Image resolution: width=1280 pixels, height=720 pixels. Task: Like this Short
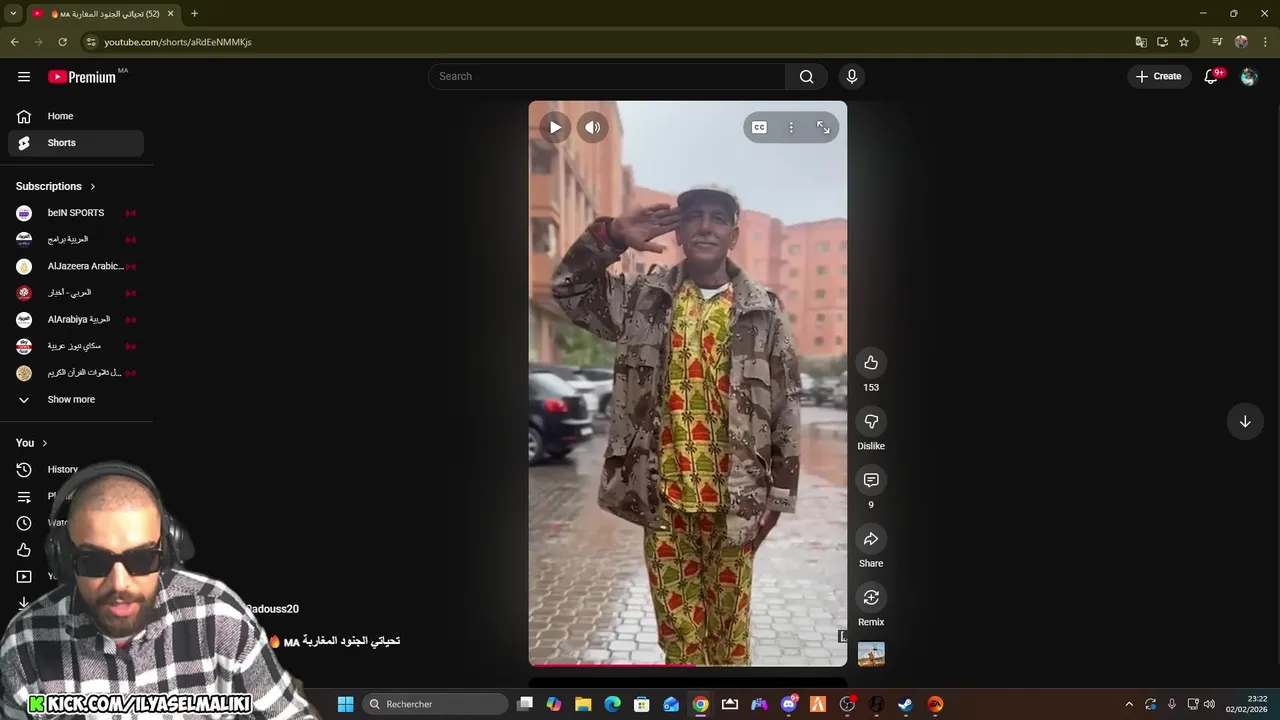pos(871,363)
